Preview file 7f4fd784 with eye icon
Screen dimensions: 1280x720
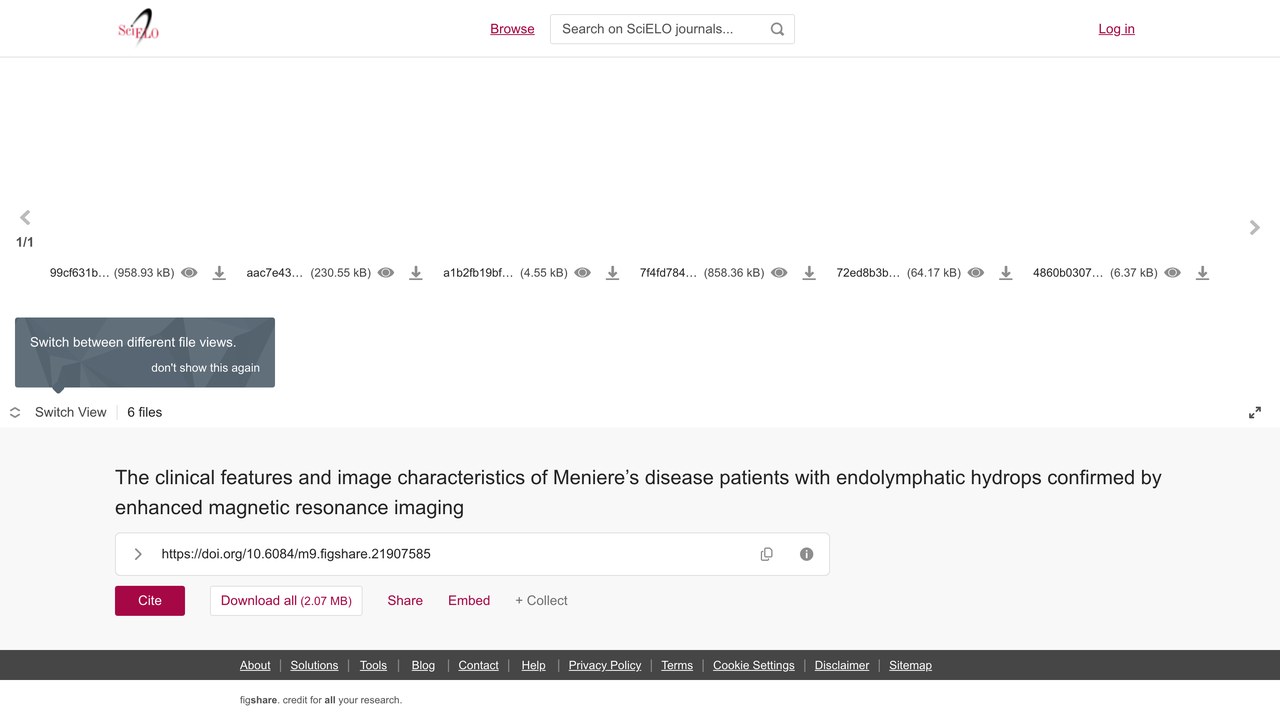tap(779, 273)
